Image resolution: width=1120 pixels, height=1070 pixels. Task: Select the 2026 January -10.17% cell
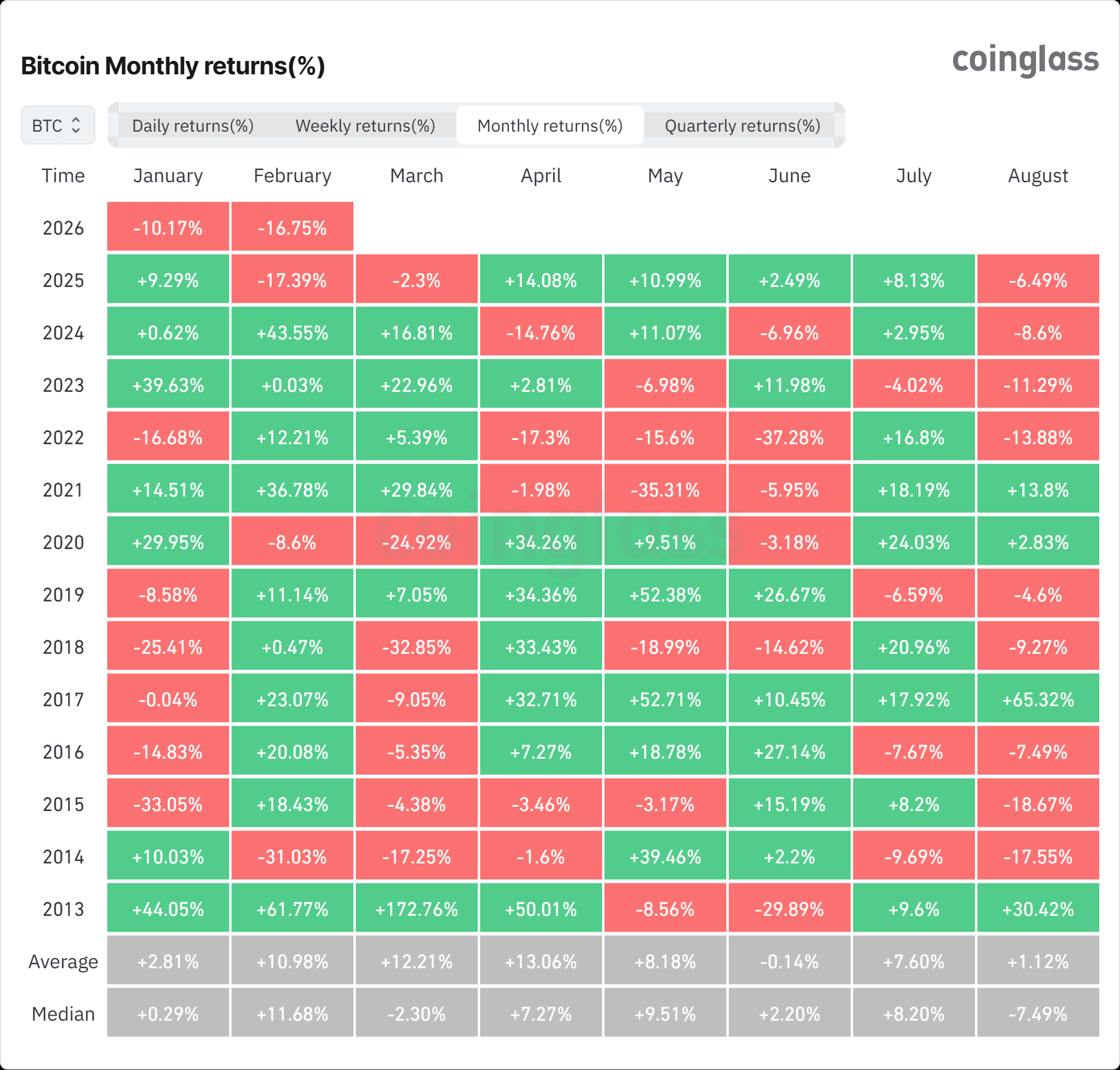168,228
